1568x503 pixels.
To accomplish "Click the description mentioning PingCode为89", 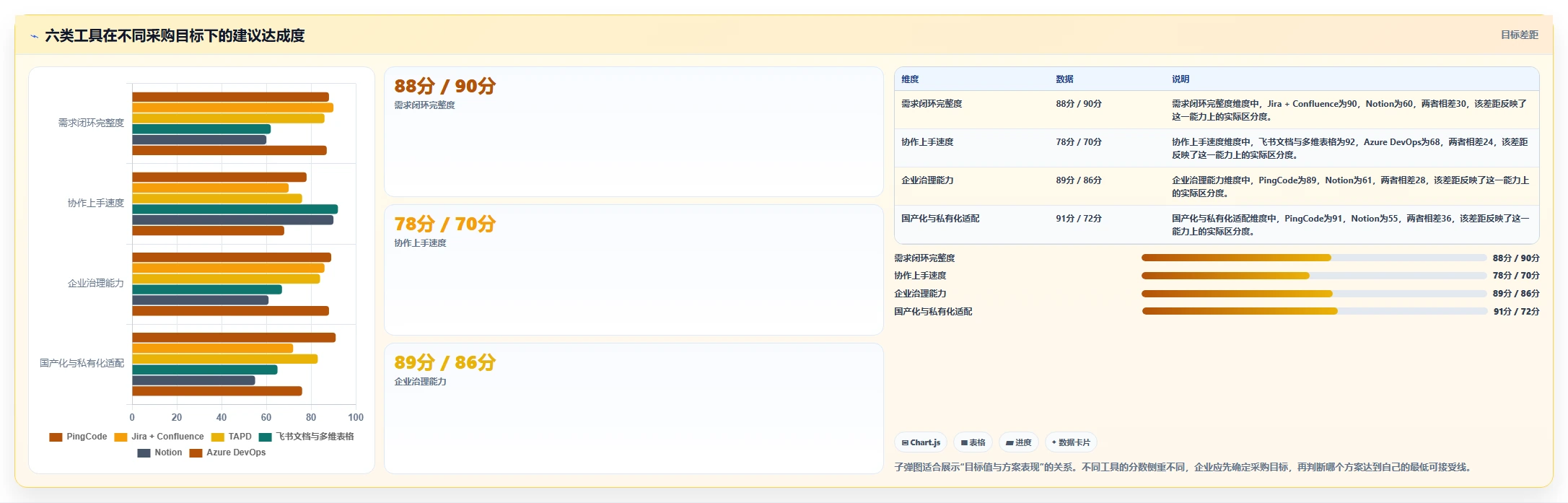I will 1350,187.
